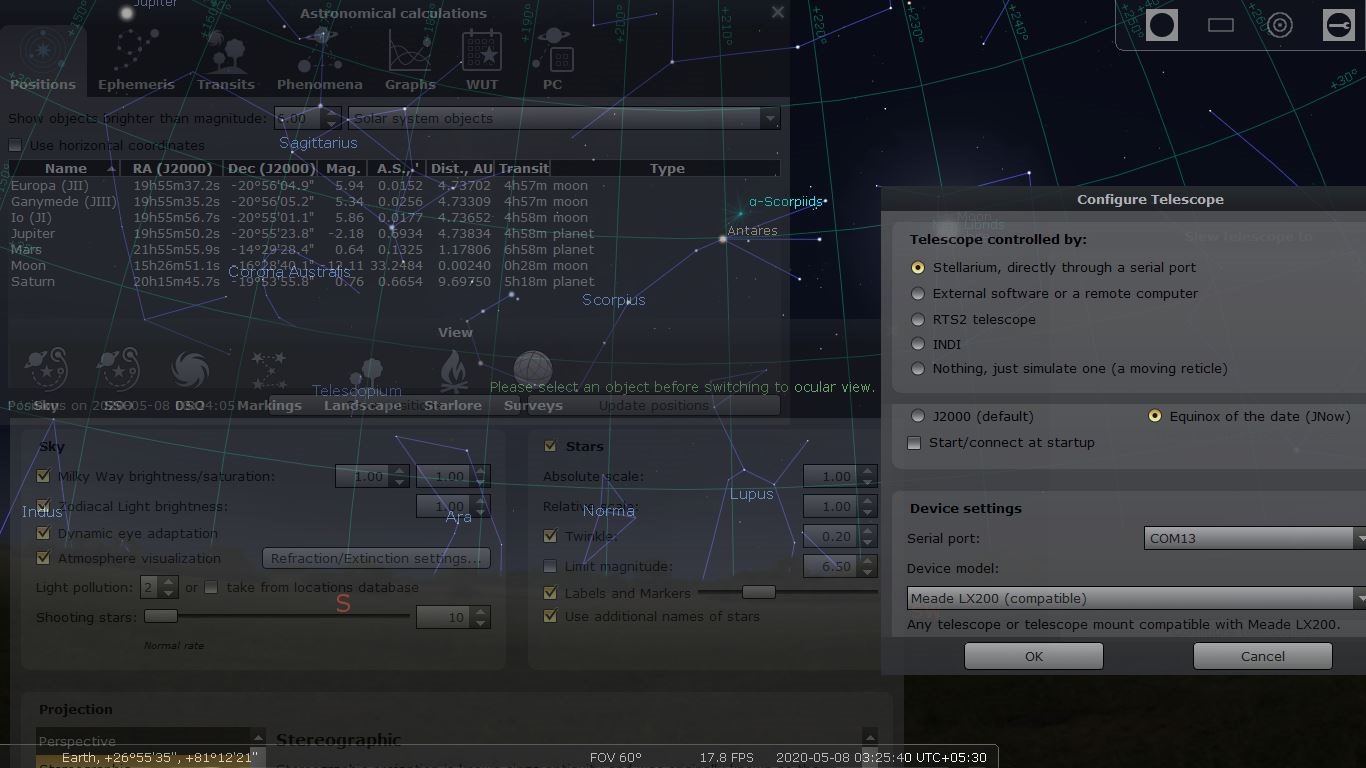The image size is (1366, 768).
Task: Click the brighter-than-magnitude spin arrows
Action: (x=332, y=118)
